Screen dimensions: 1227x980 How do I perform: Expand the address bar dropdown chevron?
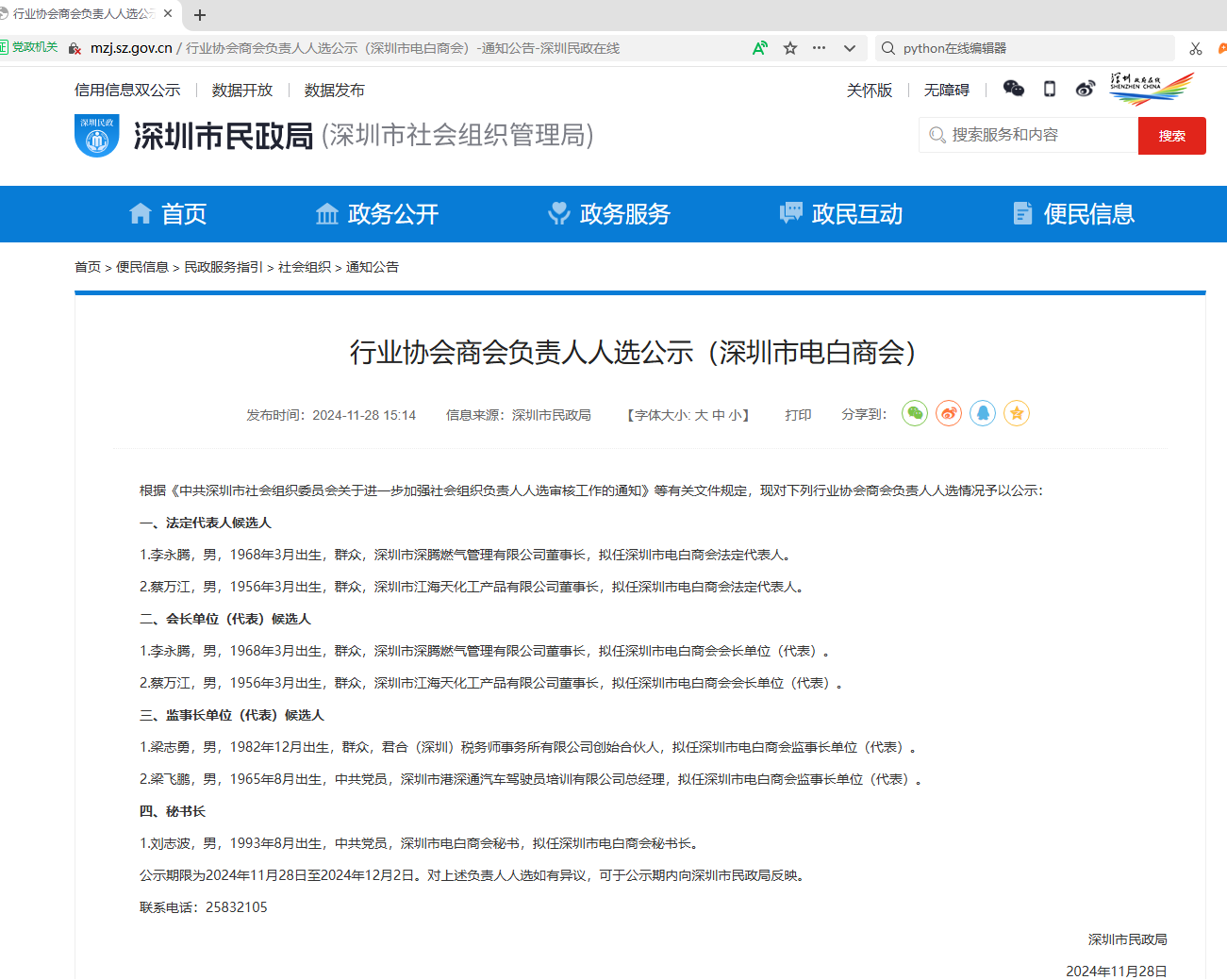pos(850,48)
